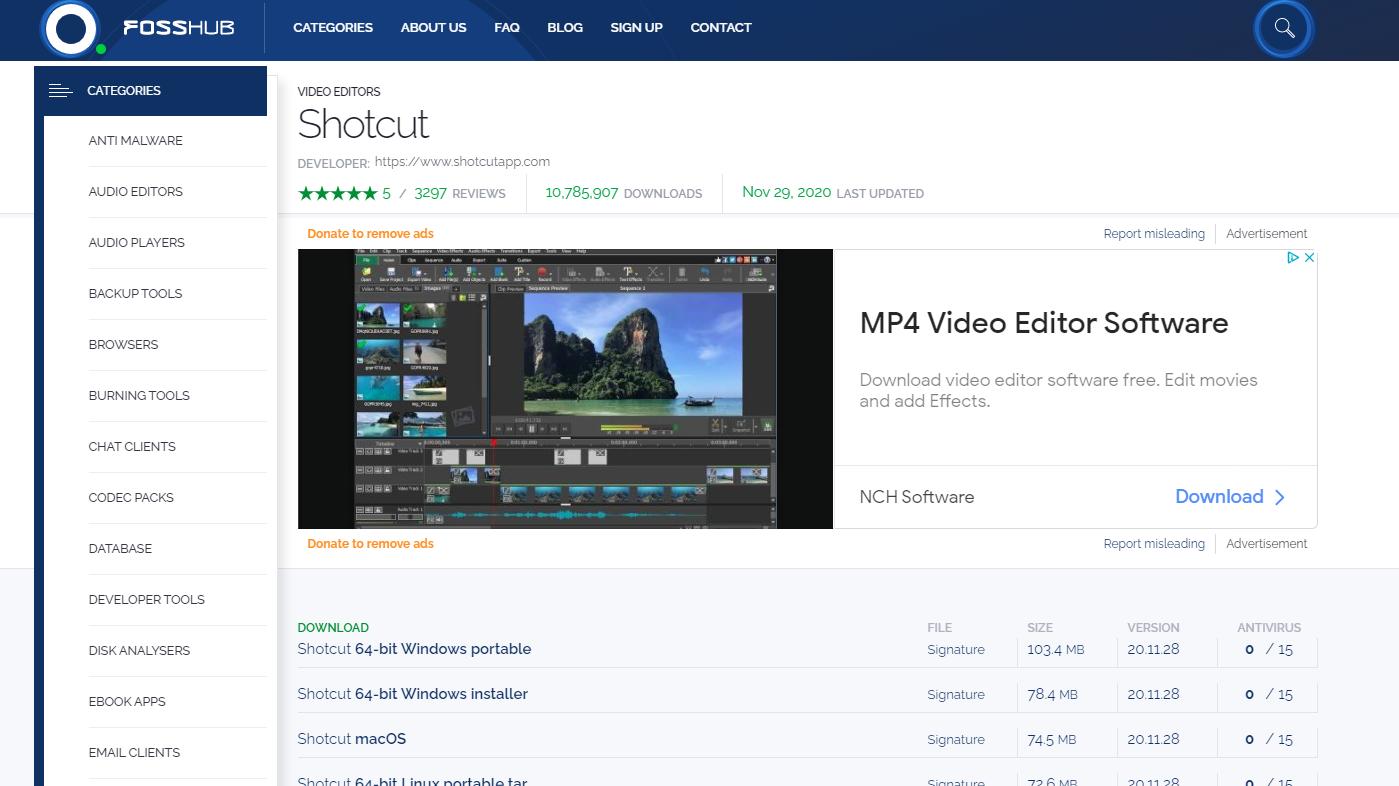Click the AdChoices triangle icon
The width and height of the screenshot is (1399, 786).
[x=1292, y=258]
